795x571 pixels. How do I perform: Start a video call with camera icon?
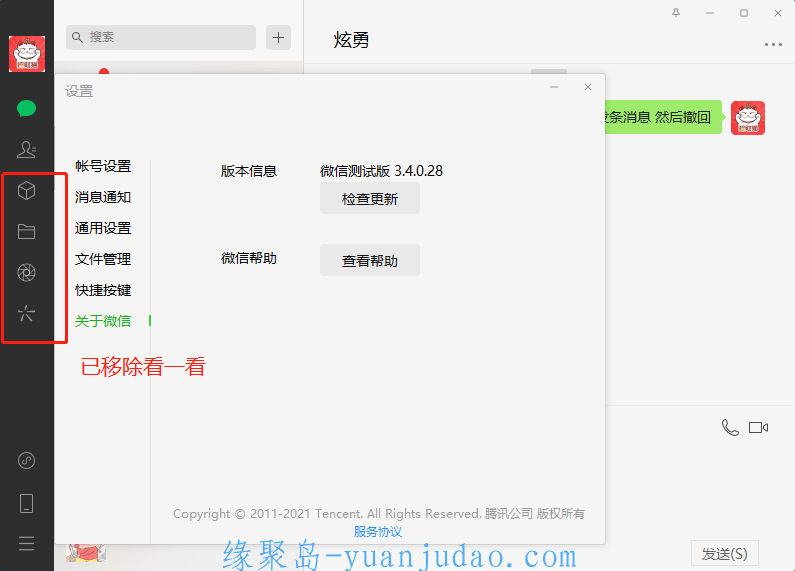[758, 427]
